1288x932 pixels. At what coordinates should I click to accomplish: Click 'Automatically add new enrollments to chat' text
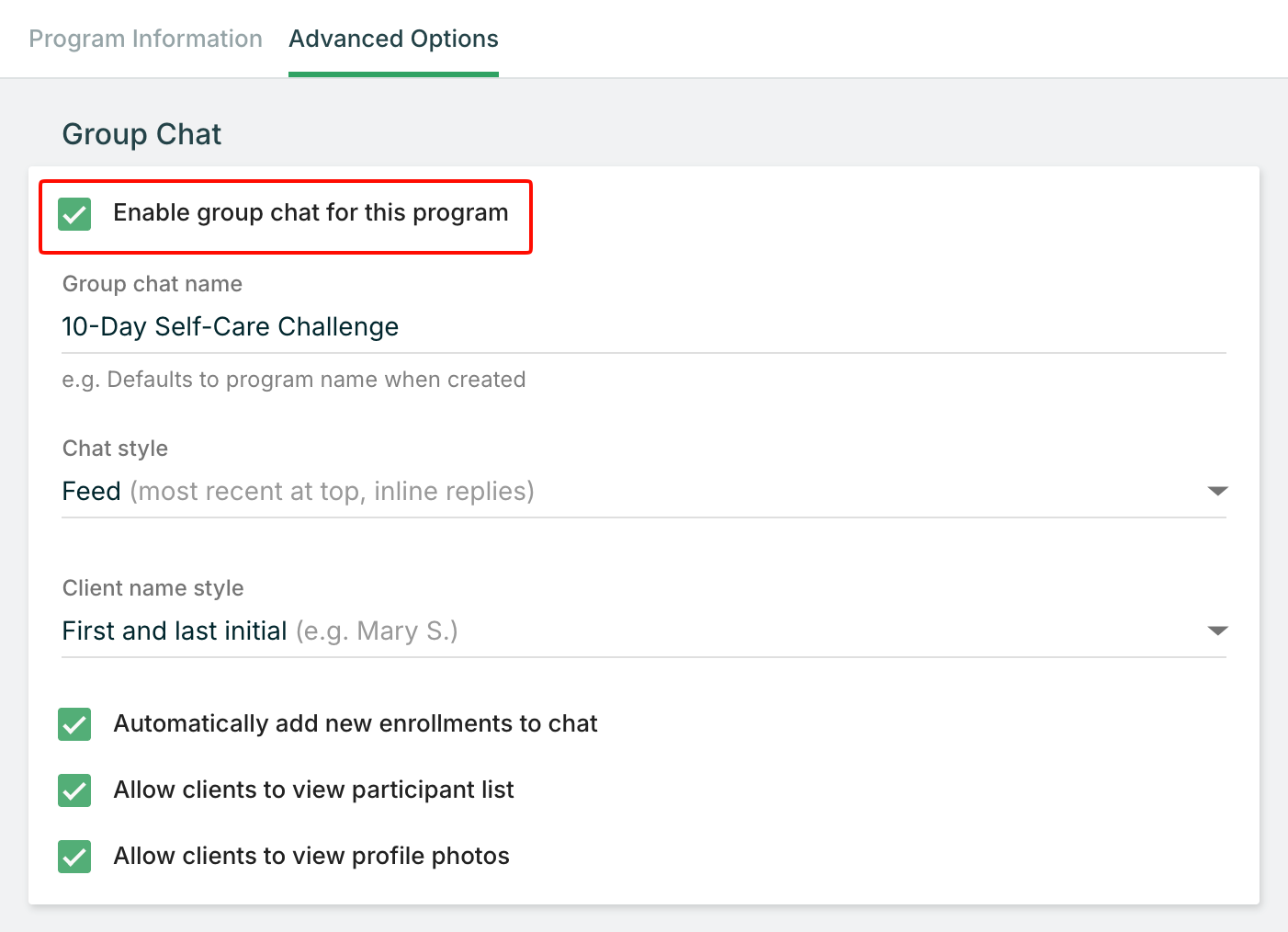[356, 724]
